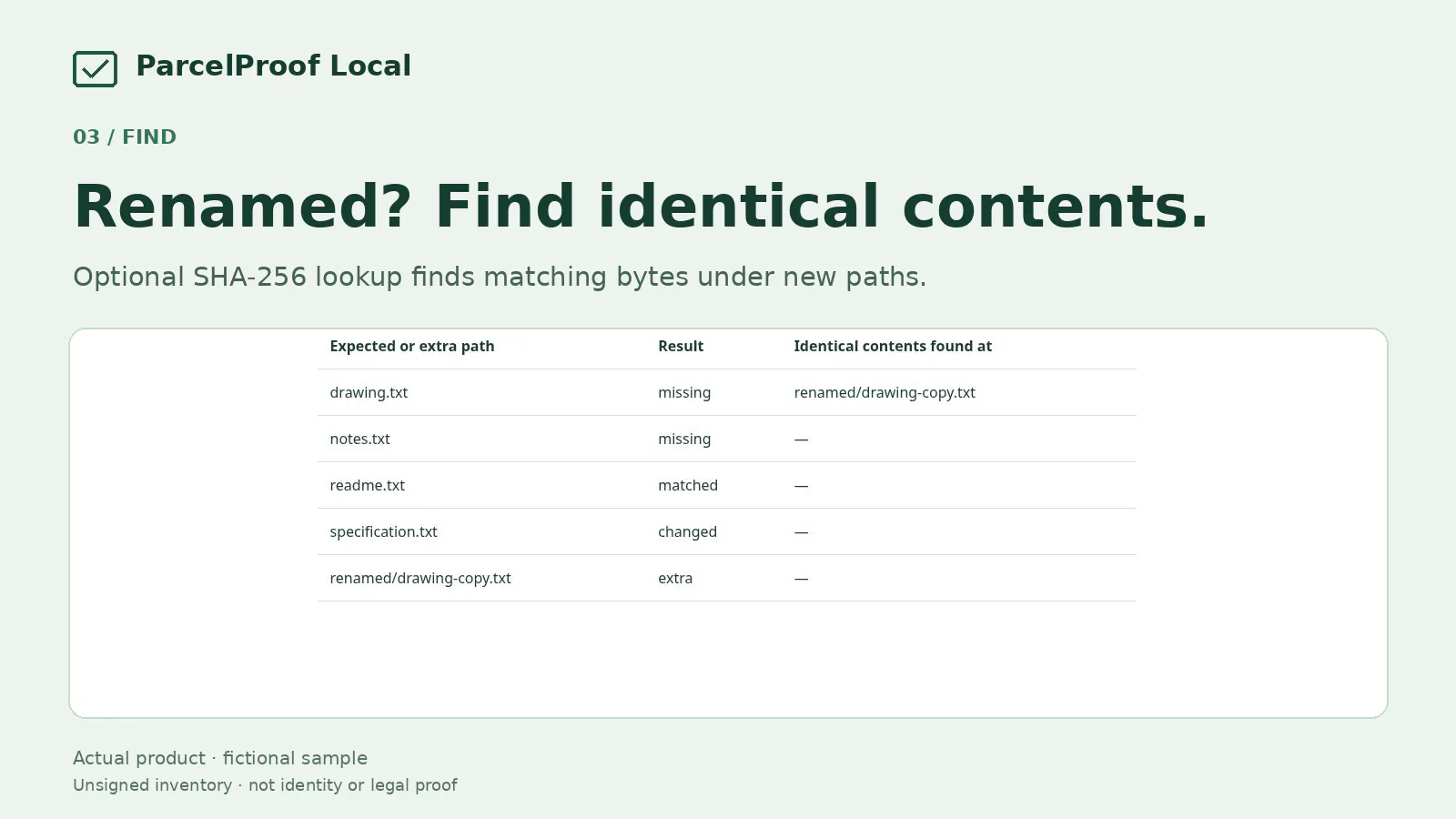Click the 'Actual product · fictional sample' footer
Image resolution: width=1456 pixels, height=819 pixels.
click(x=220, y=758)
